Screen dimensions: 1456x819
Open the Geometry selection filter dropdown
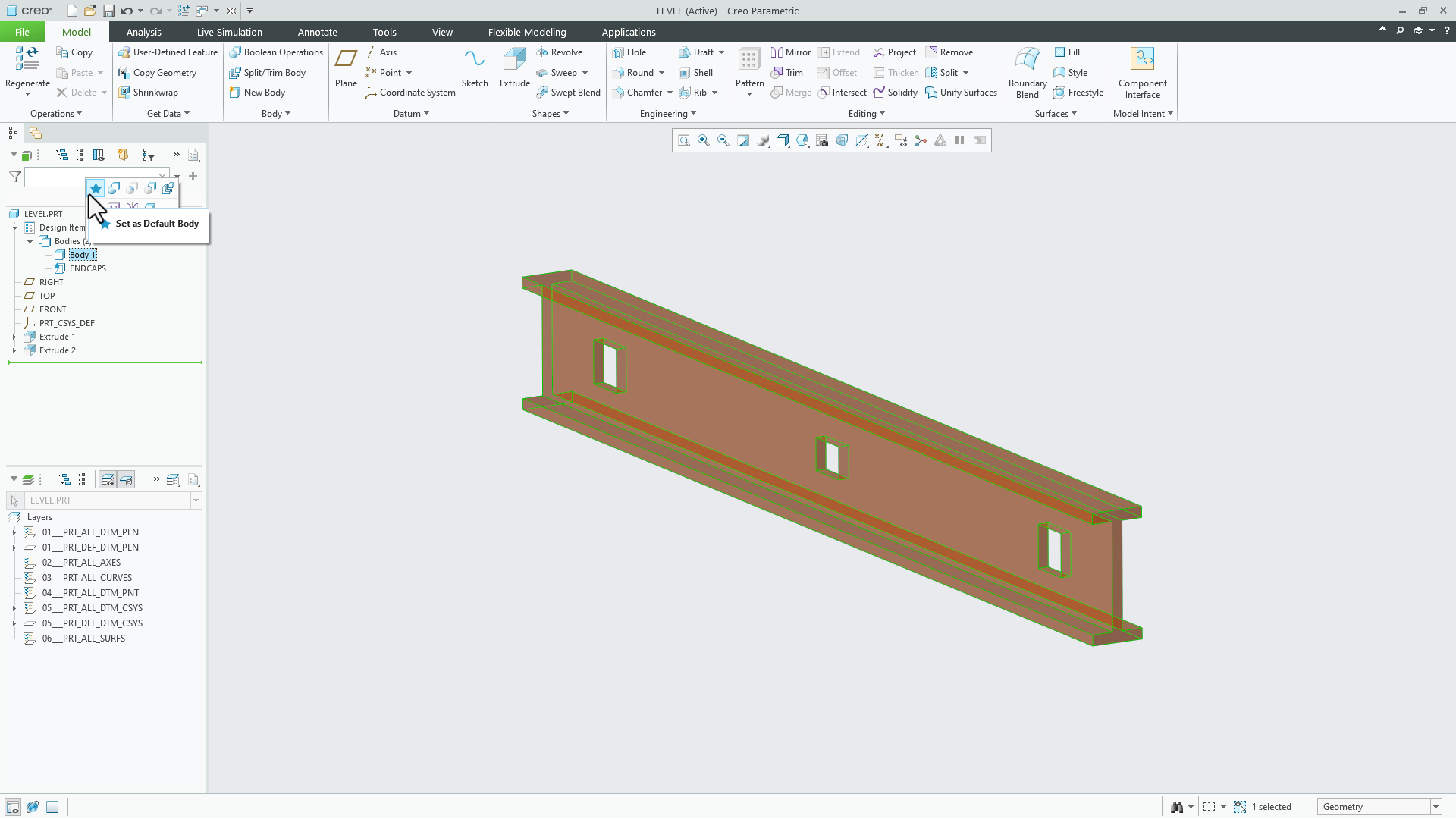(1436, 807)
